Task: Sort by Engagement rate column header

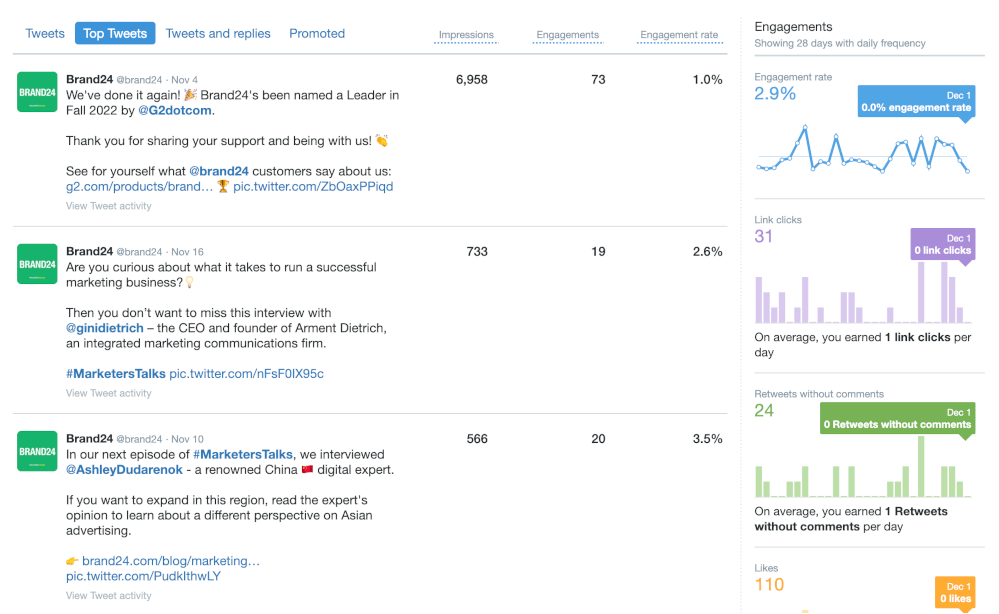Action: click(x=679, y=35)
